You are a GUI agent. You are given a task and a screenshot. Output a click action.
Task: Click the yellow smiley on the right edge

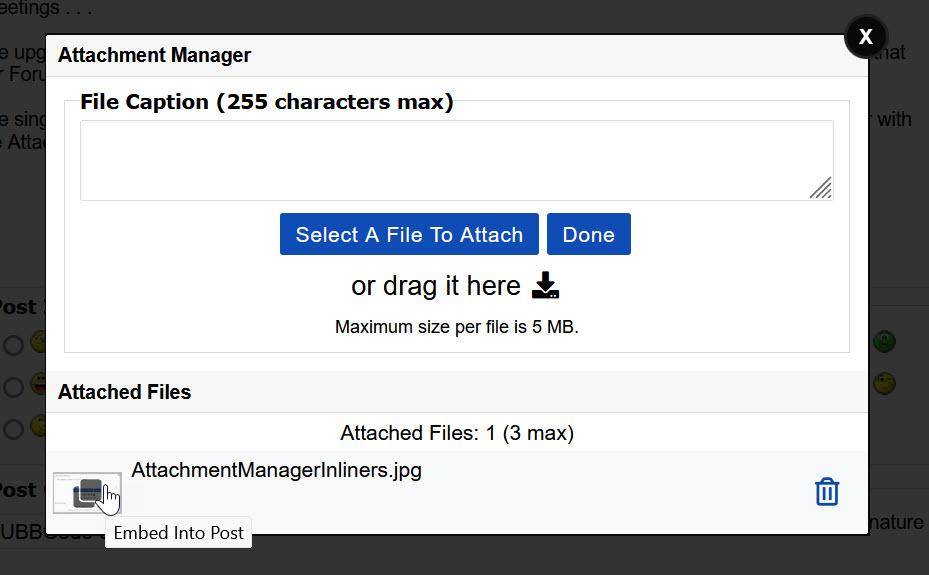click(884, 384)
